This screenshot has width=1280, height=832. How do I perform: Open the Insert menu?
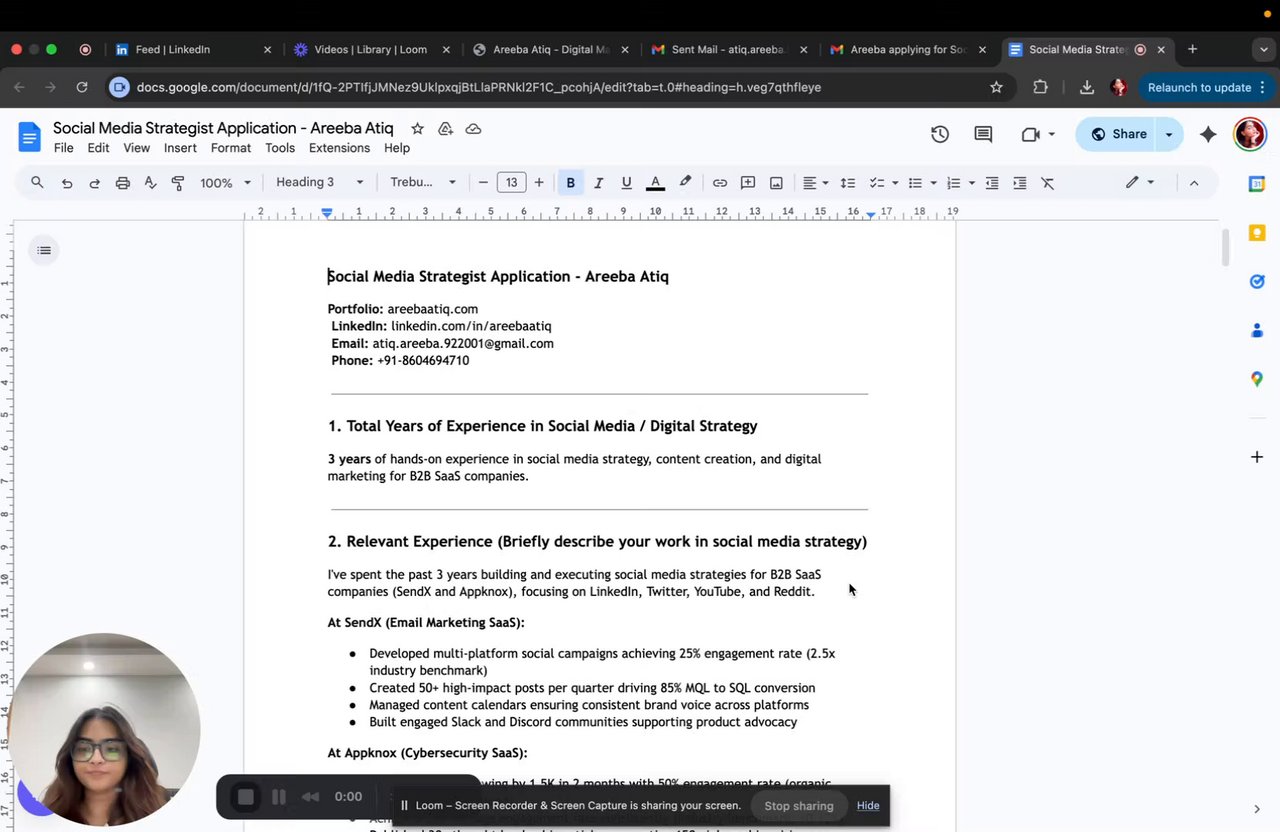pyautogui.click(x=180, y=148)
